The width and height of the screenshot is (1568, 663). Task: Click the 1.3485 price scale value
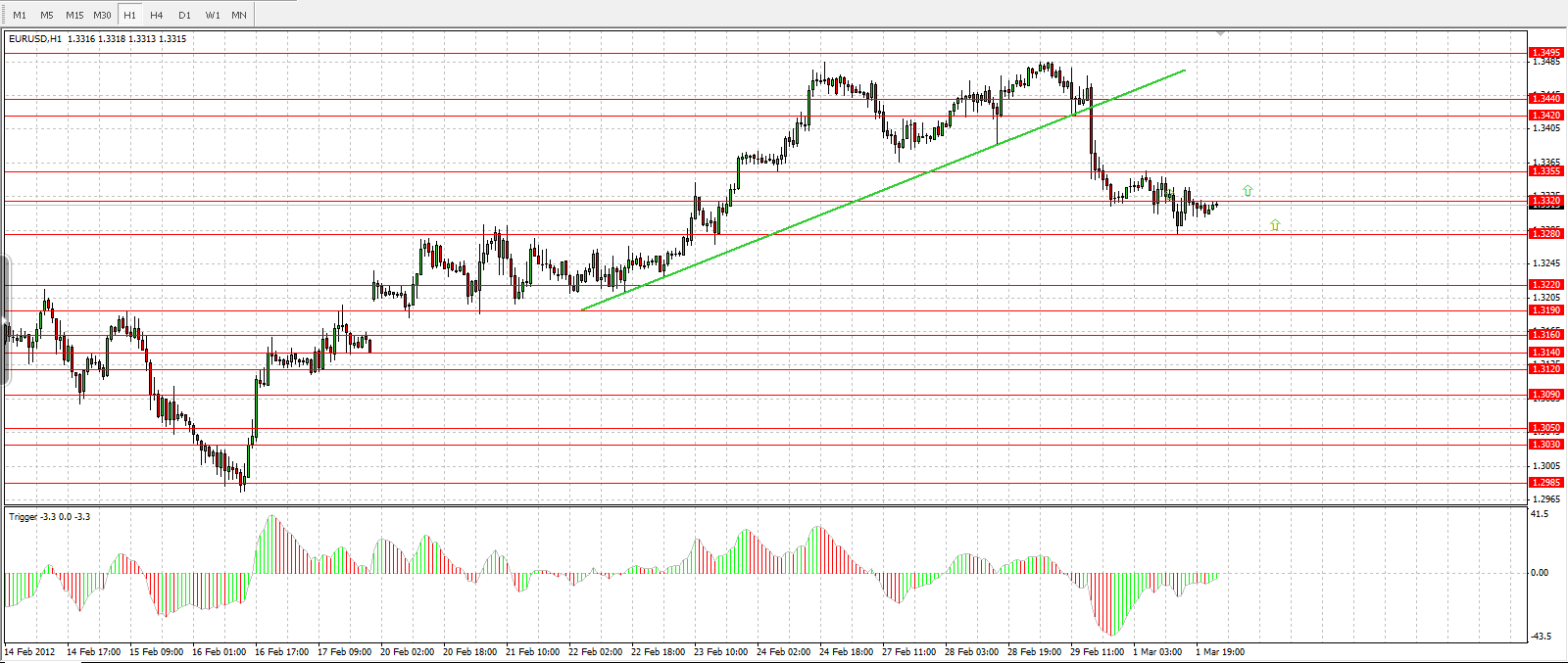[1546, 62]
